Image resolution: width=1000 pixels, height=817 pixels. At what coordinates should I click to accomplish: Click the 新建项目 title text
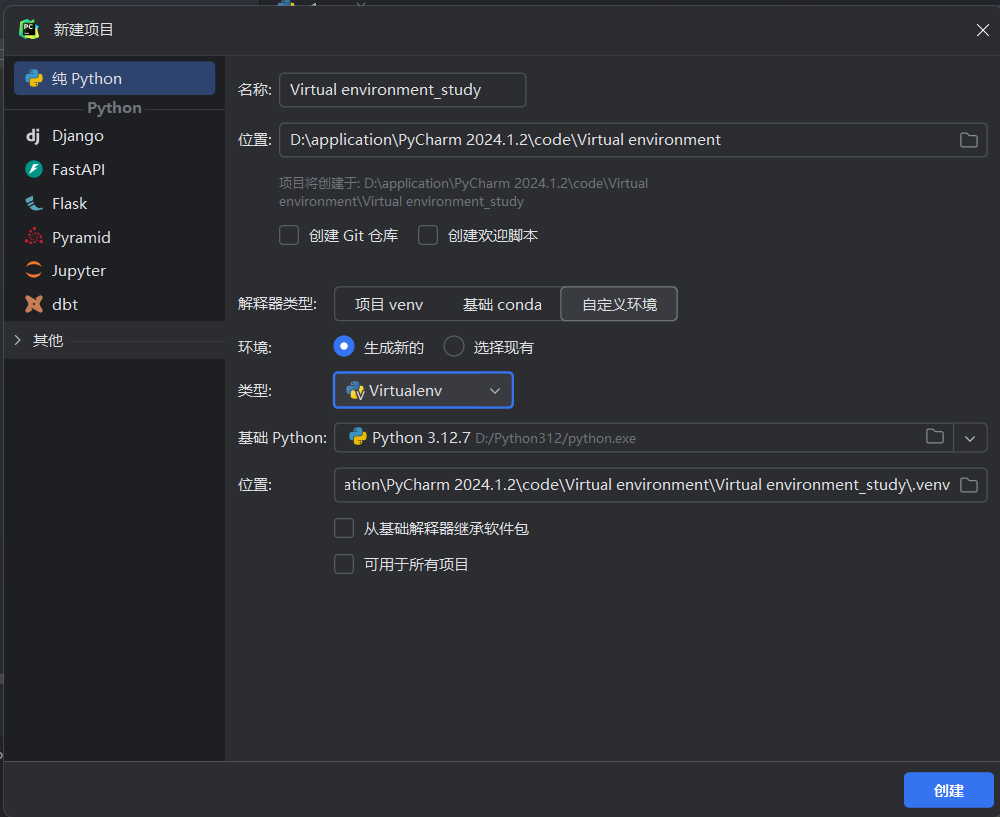click(x=84, y=29)
